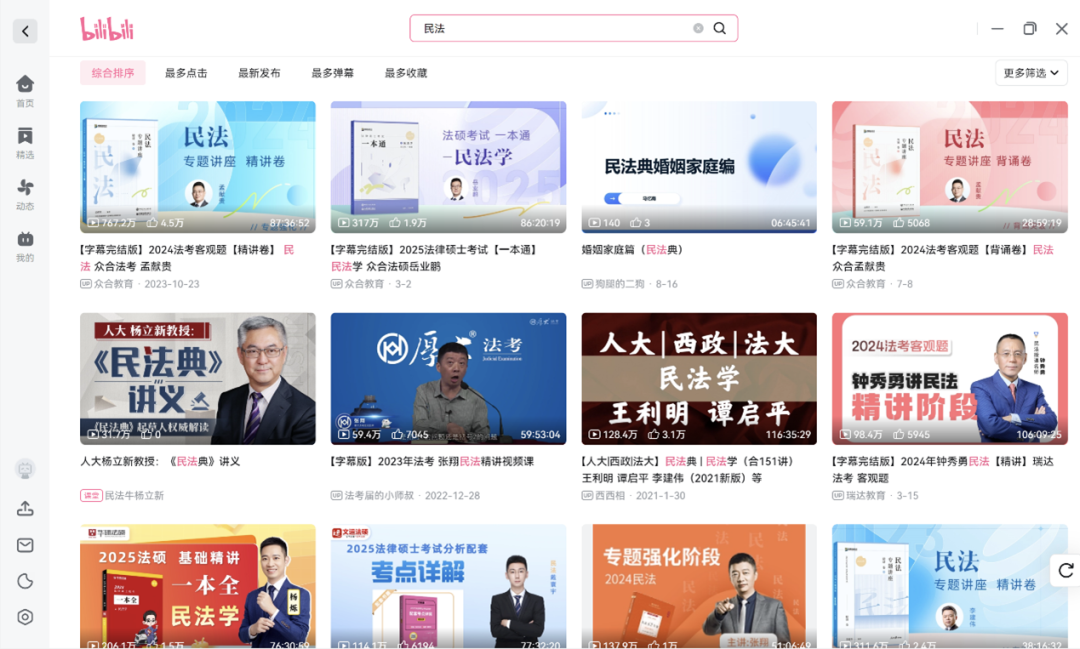Click the refresh button at right edge
This screenshot has width=1080, height=649.
1066,570
